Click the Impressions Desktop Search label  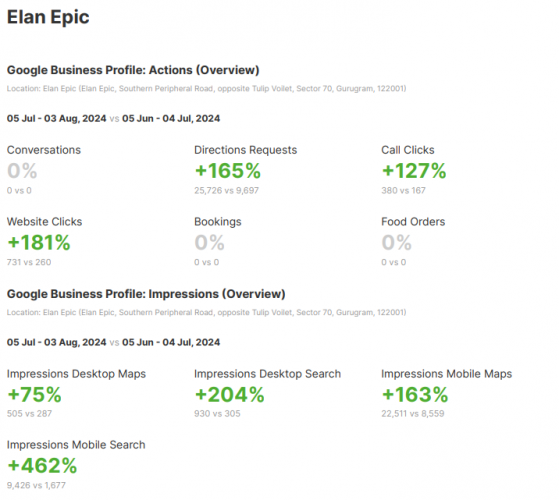267,374
